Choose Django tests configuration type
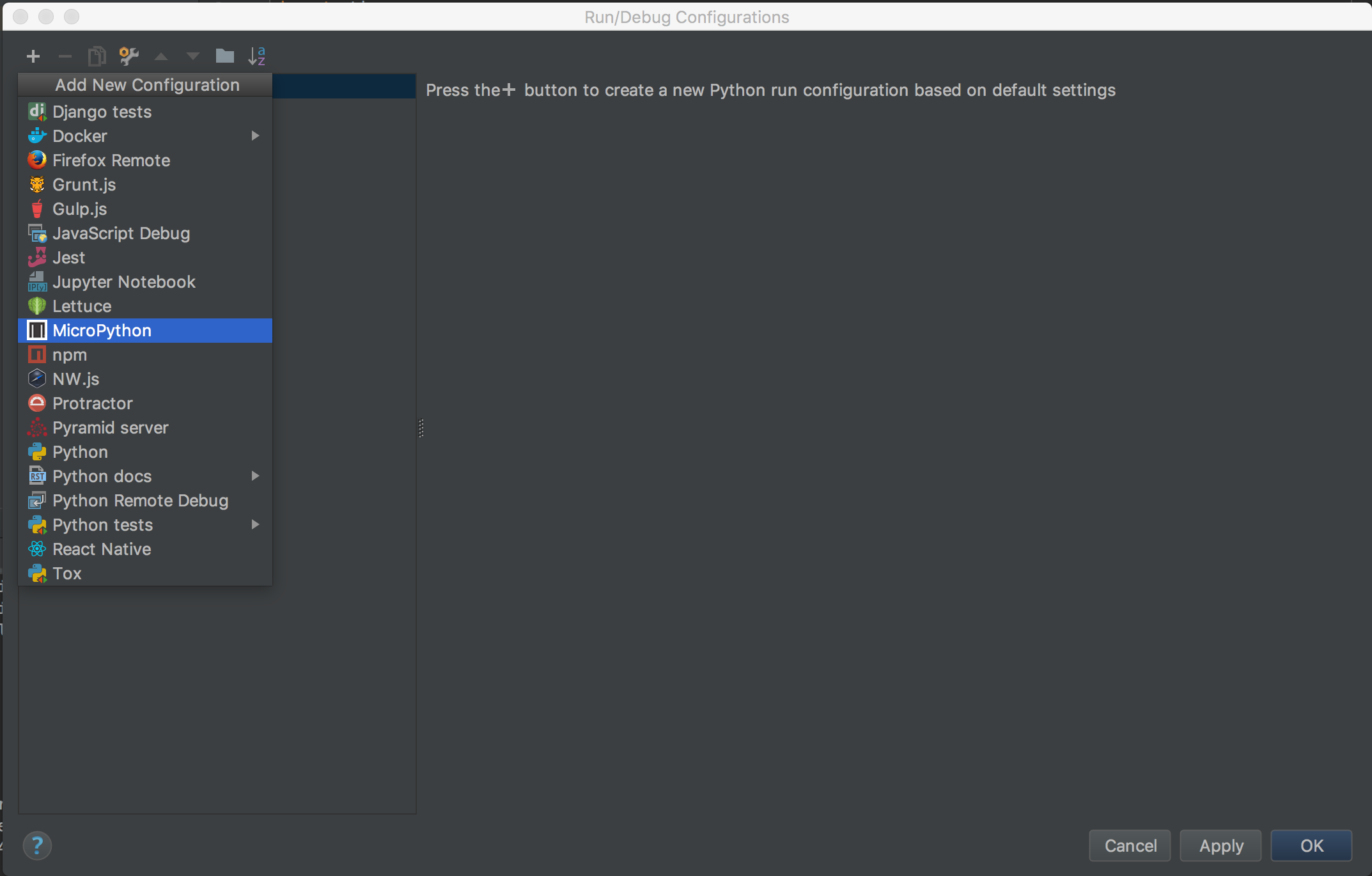Viewport: 1372px width, 876px height. [x=102, y=112]
